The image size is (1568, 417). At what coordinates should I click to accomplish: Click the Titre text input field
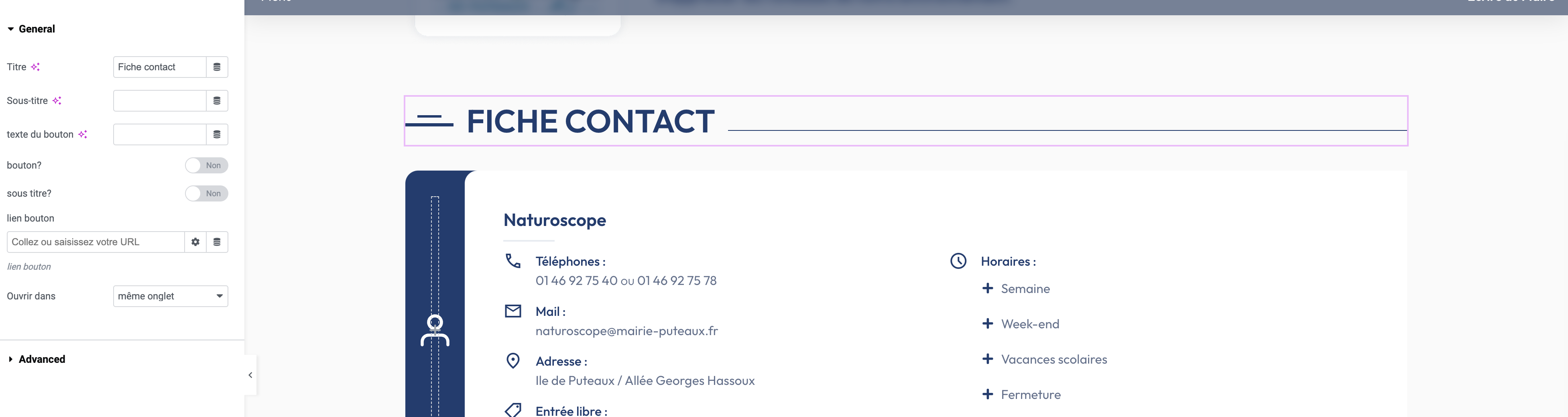(x=159, y=67)
